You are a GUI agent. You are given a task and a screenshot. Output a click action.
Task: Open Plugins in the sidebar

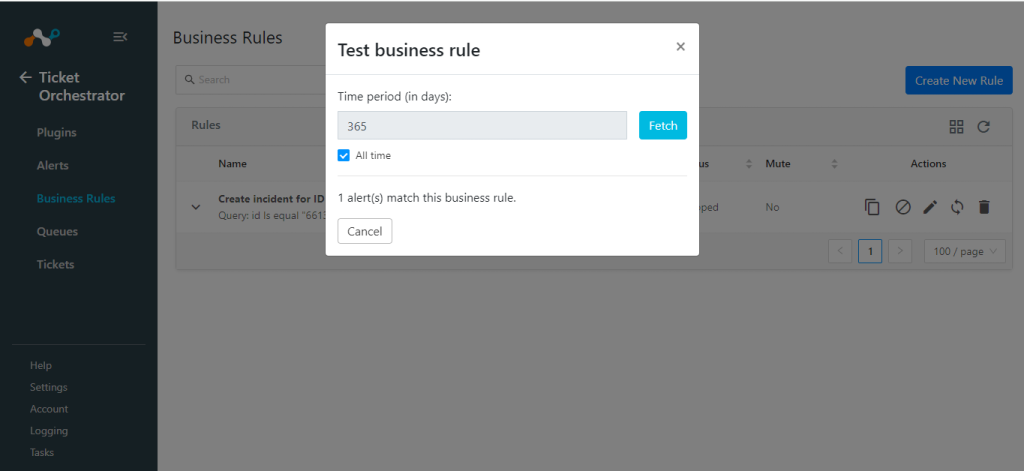(x=57, y=133)
